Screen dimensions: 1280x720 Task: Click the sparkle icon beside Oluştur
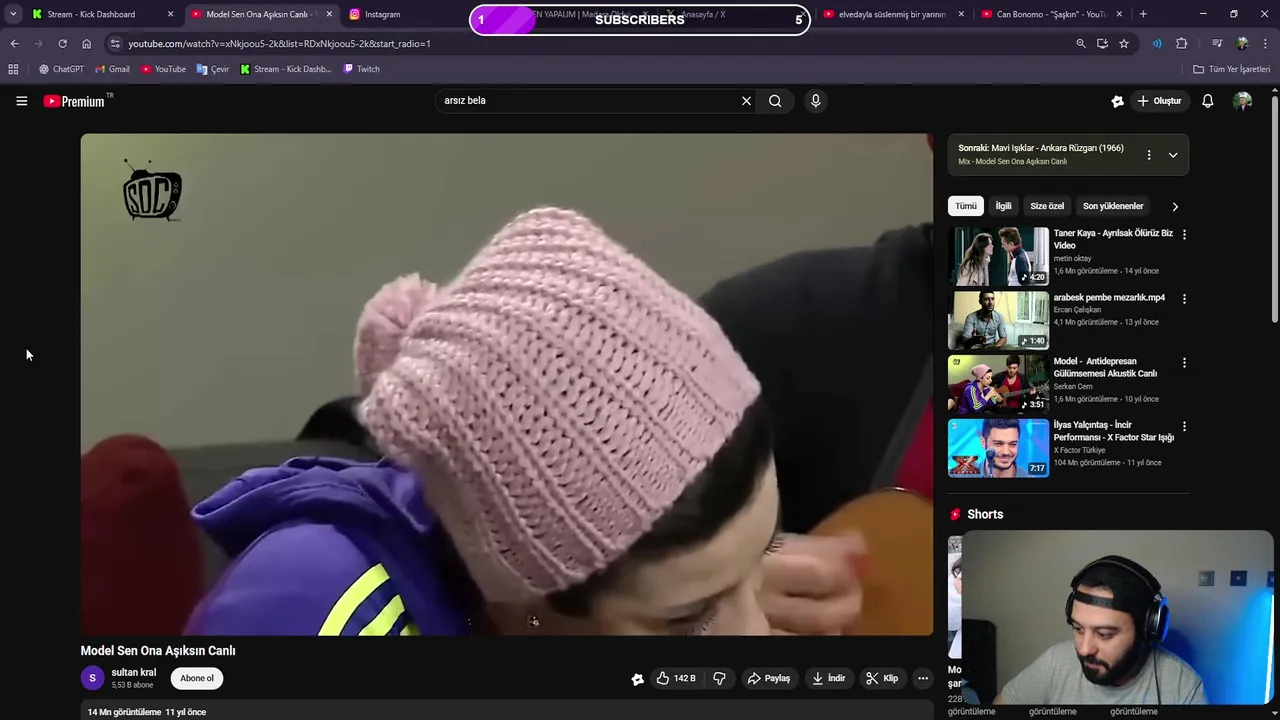pyautogui.click(x=1117, y=101)
